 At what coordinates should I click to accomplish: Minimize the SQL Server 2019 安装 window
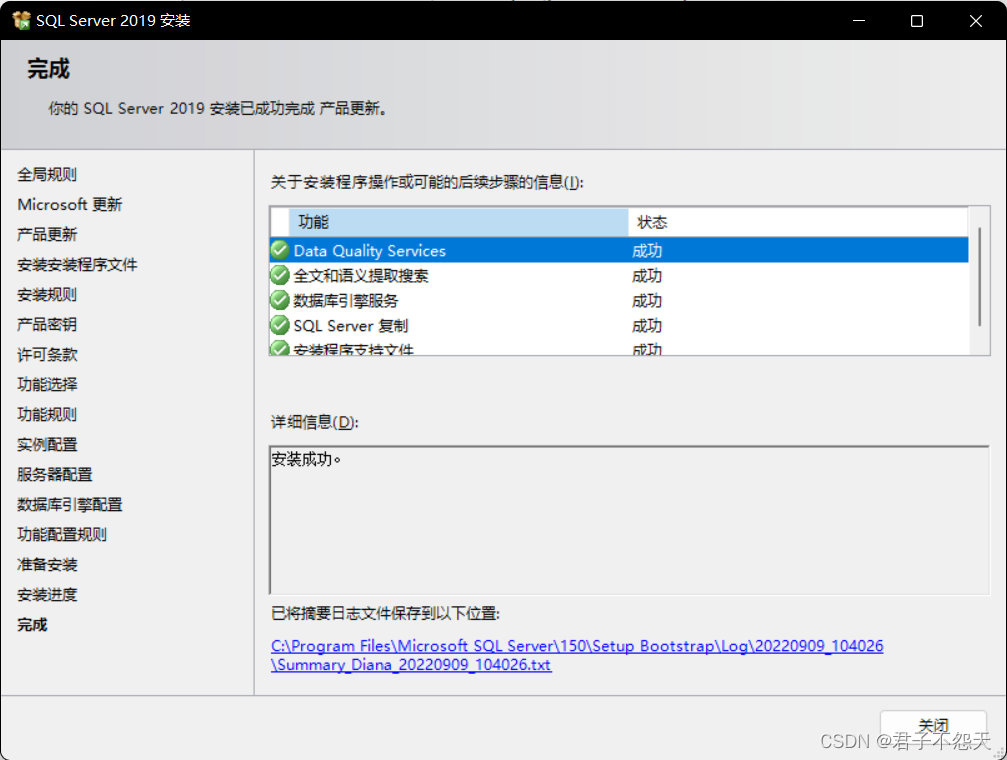[859, 21]
